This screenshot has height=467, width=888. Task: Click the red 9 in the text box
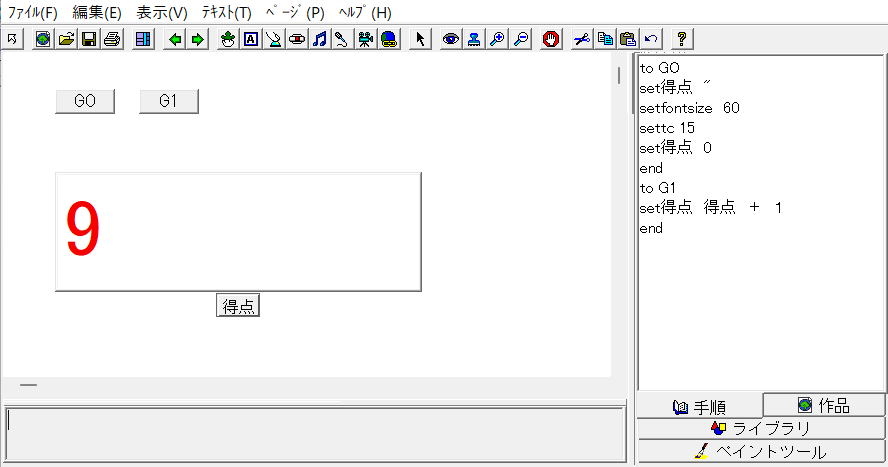[x=83, y=229]
